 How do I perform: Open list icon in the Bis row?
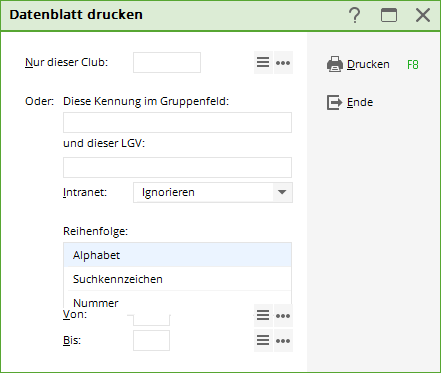coord(263,340)
